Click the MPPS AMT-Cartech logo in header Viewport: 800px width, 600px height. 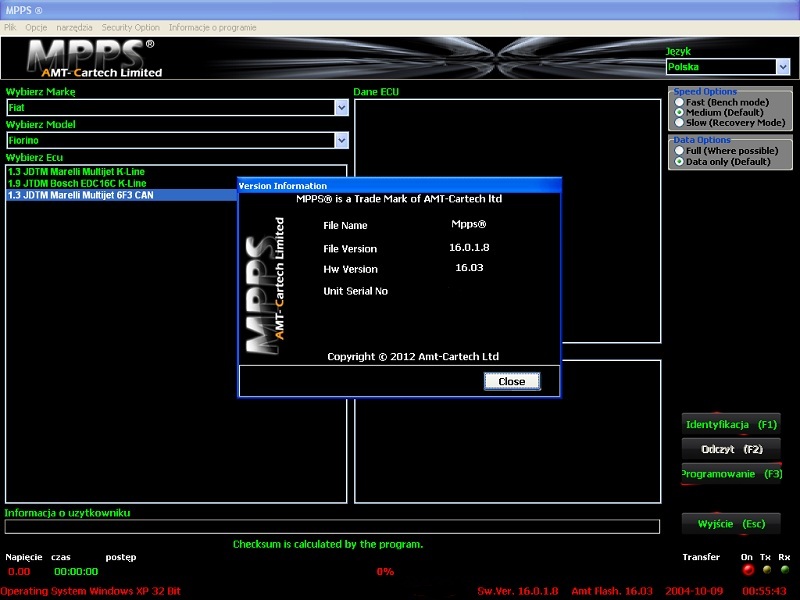[x=92, y=58]
